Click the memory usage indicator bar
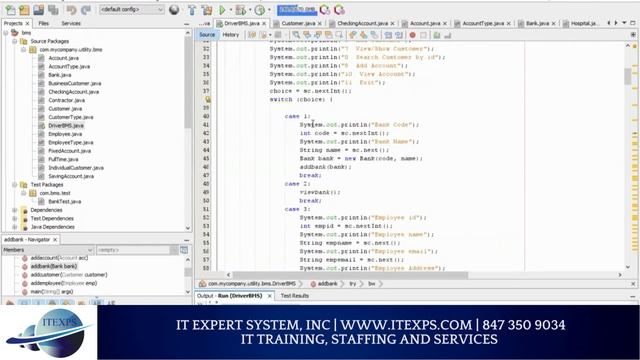Viewport: 640px width, 360px height. click(297, 9)
